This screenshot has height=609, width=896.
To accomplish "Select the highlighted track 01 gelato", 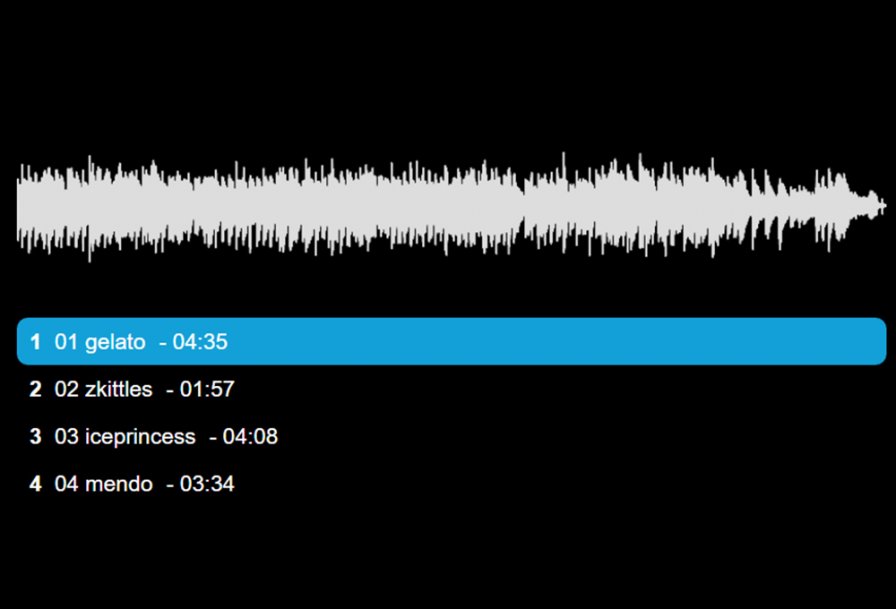I will click(451, 341).
